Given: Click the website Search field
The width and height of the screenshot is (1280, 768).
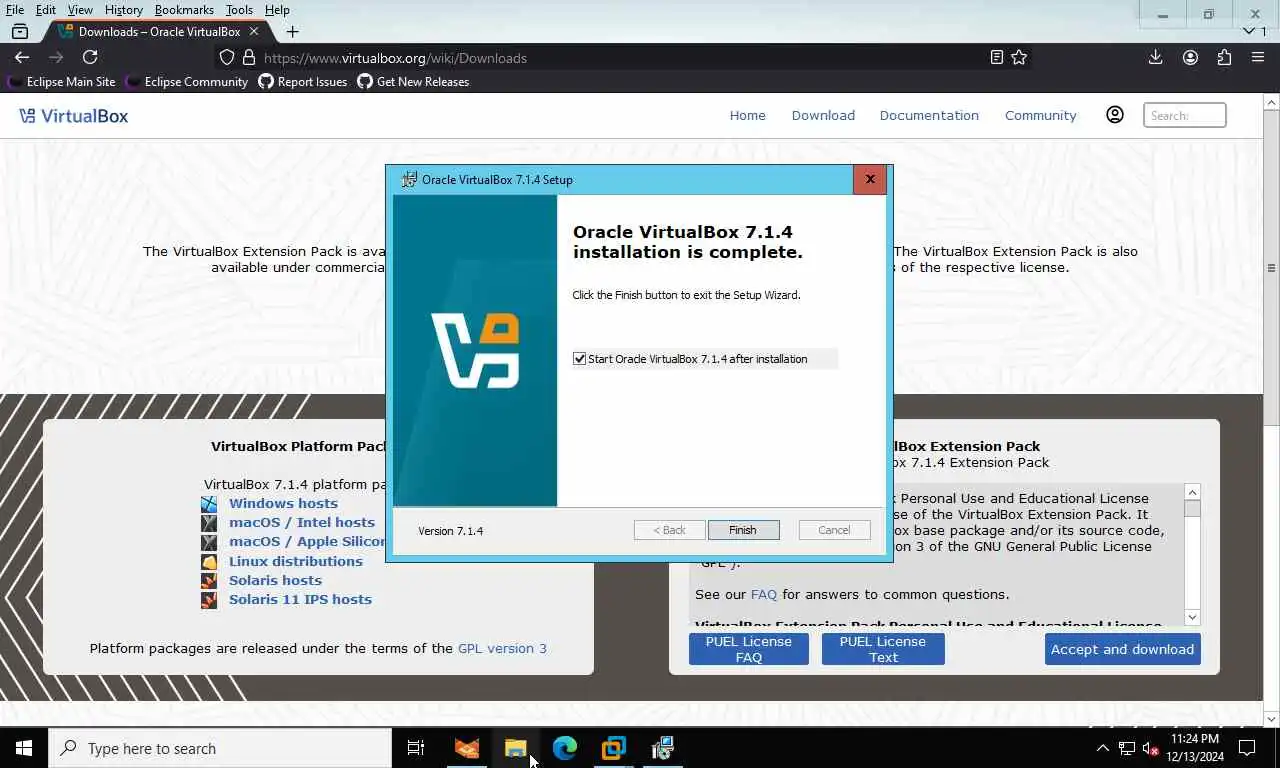Looking at the screenshot, I should click(1185, 115).
